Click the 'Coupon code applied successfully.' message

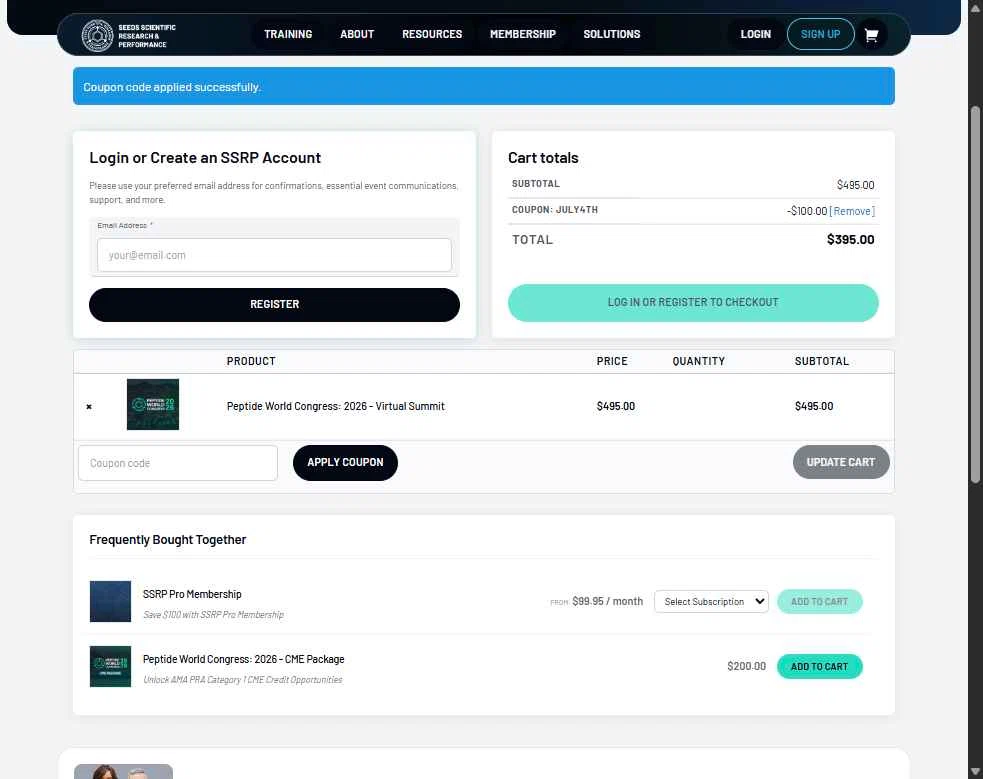tap(172, 87)
